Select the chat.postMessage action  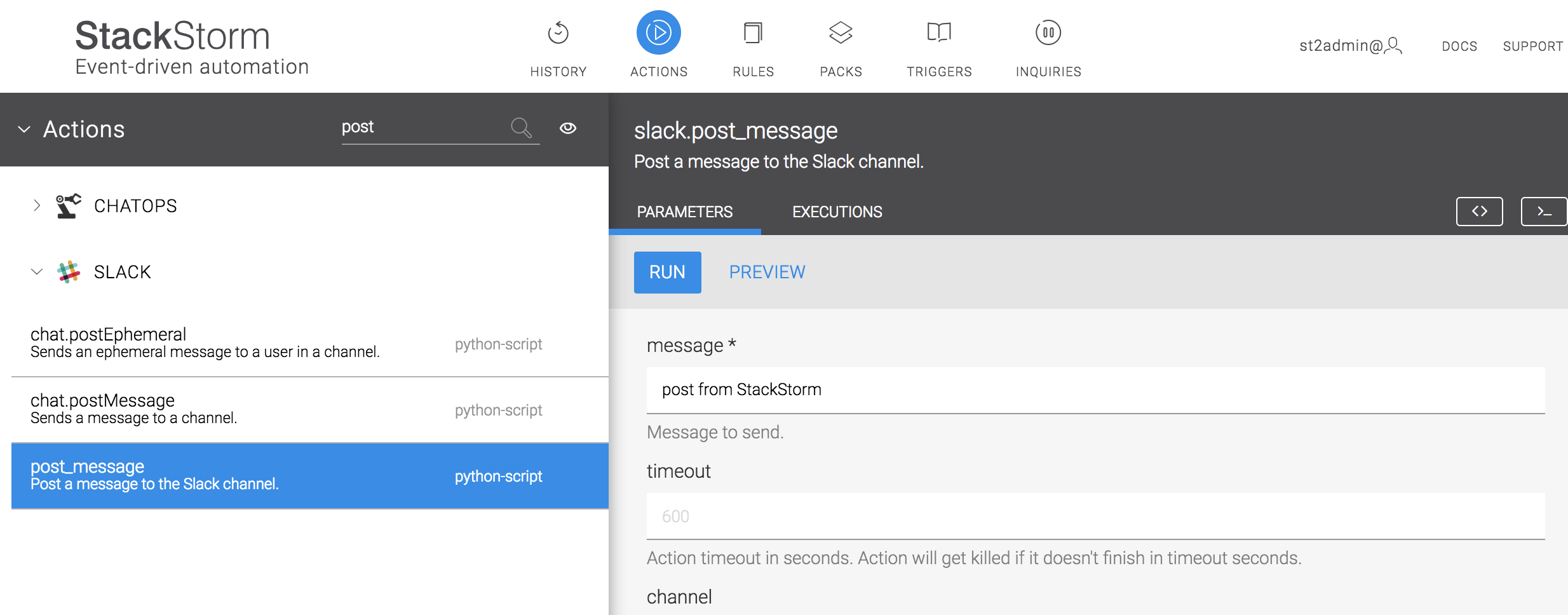pyautogui.click(x=310, y=410)
